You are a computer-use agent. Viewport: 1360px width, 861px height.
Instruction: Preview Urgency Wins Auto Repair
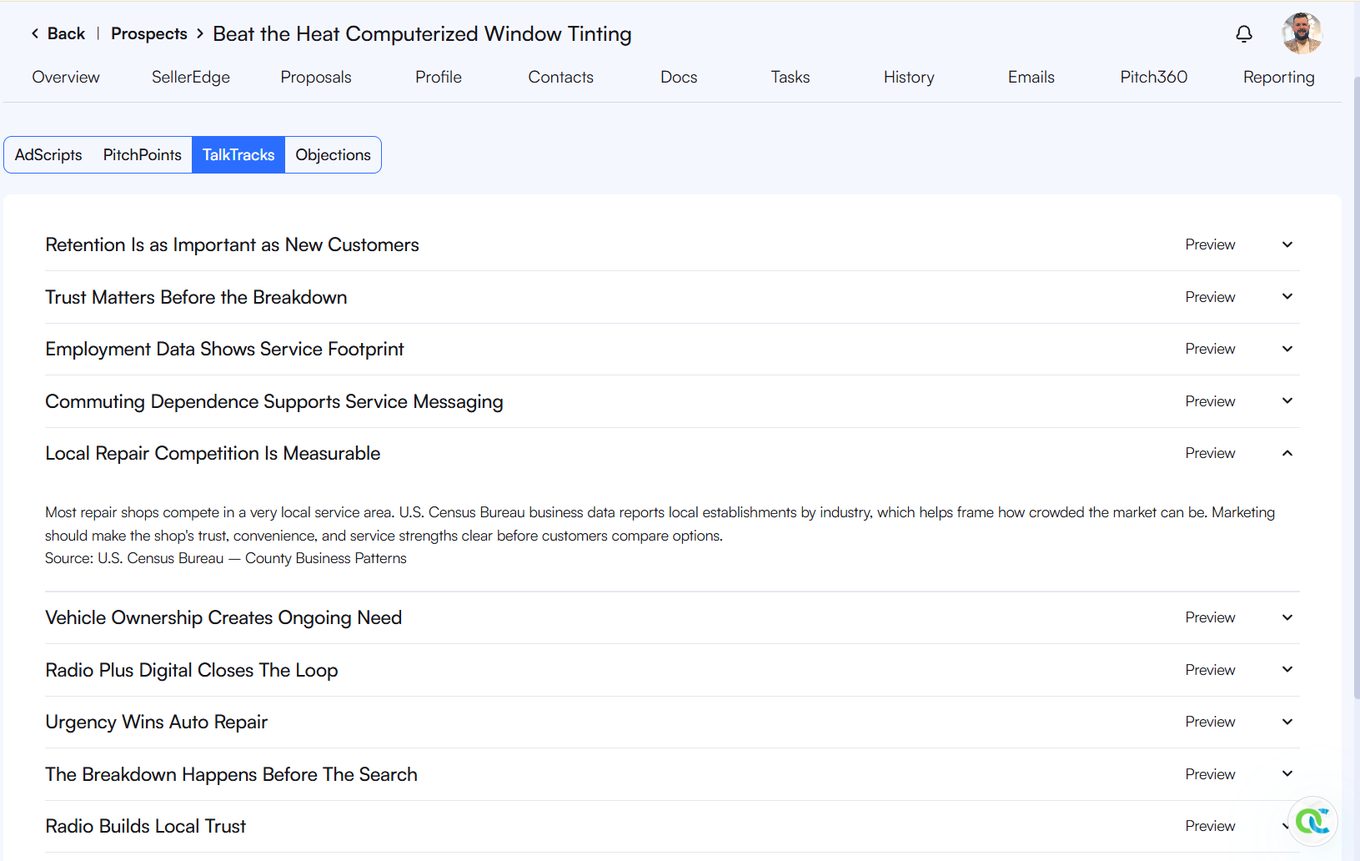1210,722
